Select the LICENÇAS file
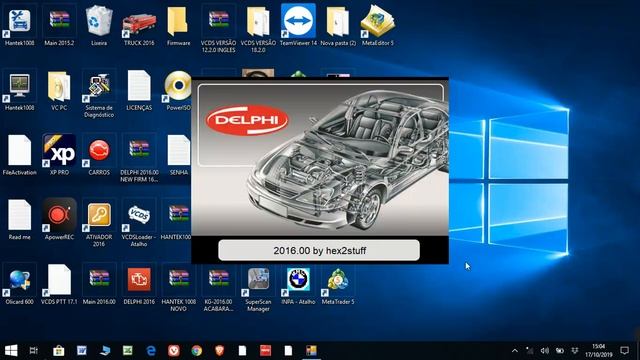640x360 pixels. coord(139,91)
